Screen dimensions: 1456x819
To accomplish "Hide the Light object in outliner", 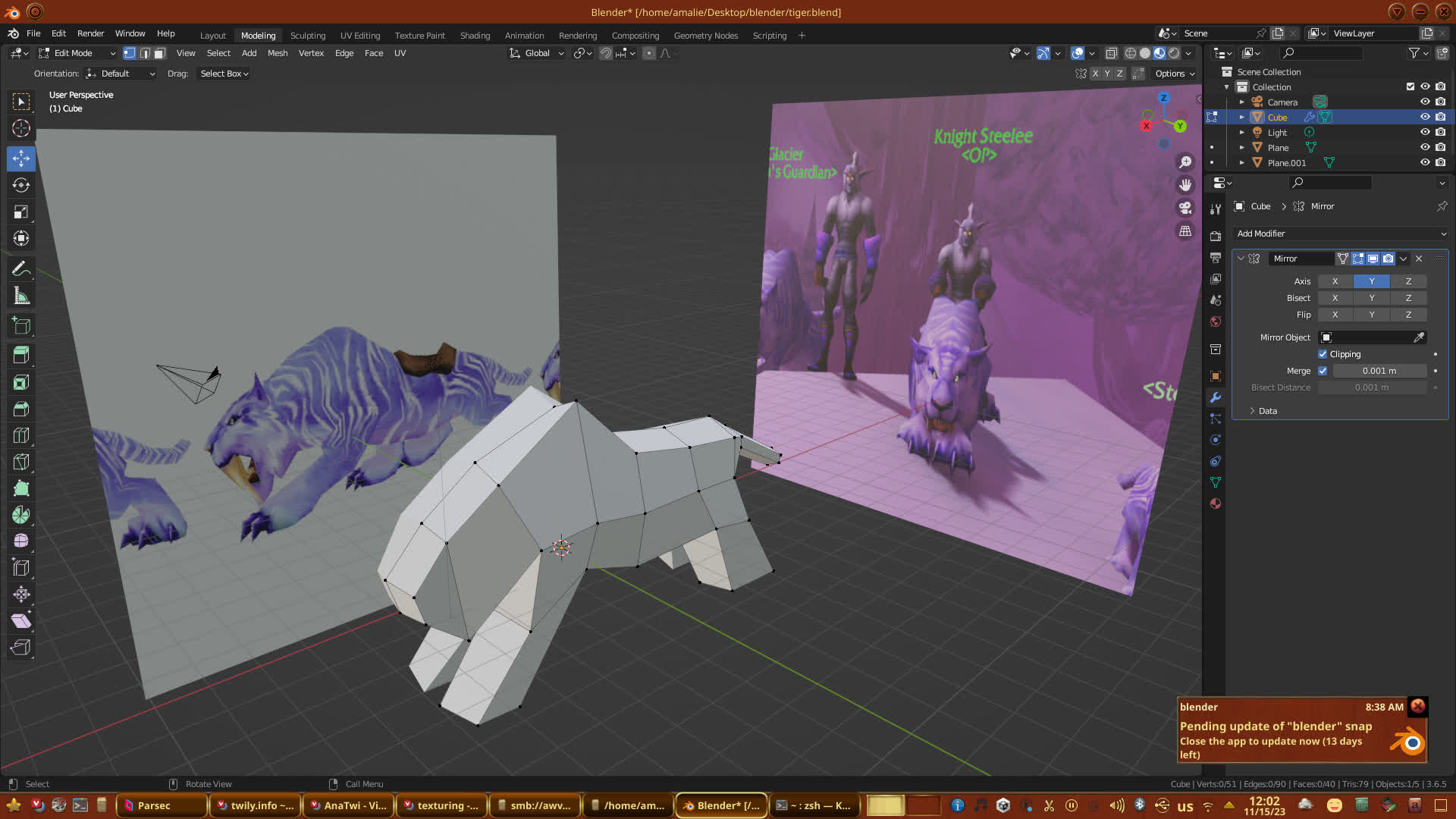I will point(1425,132).
